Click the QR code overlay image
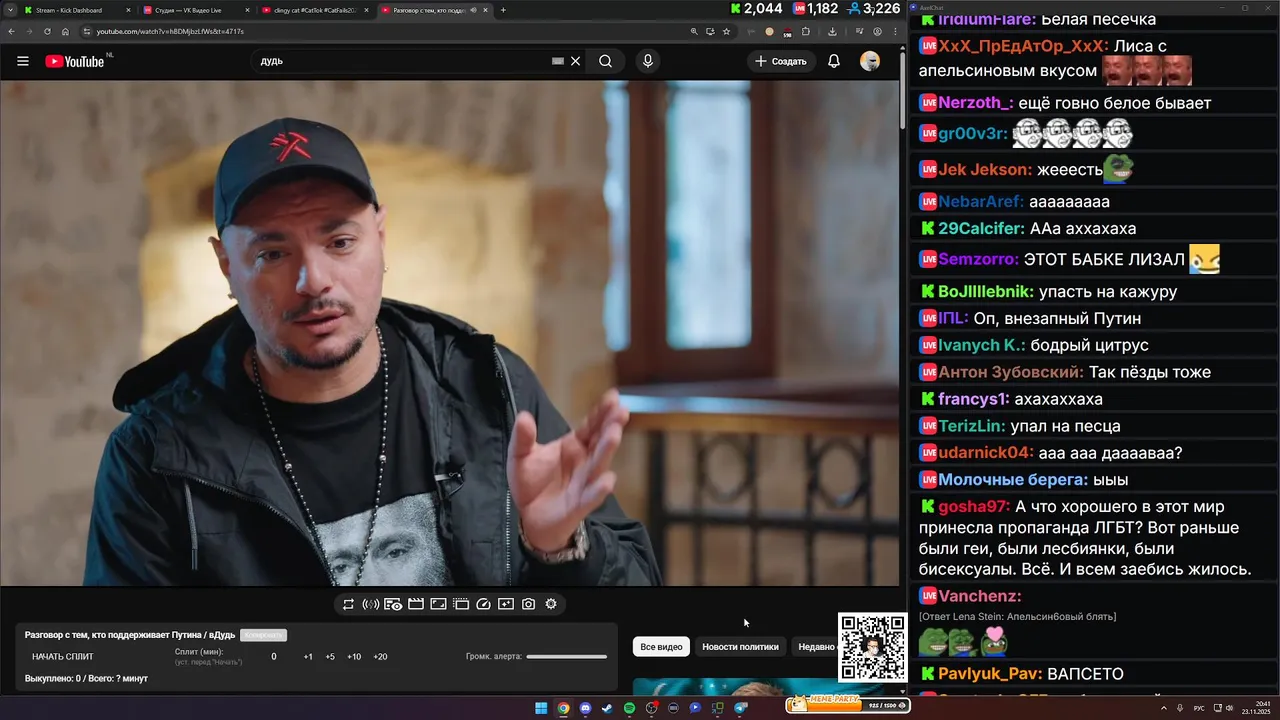 [x=872, y=648]
